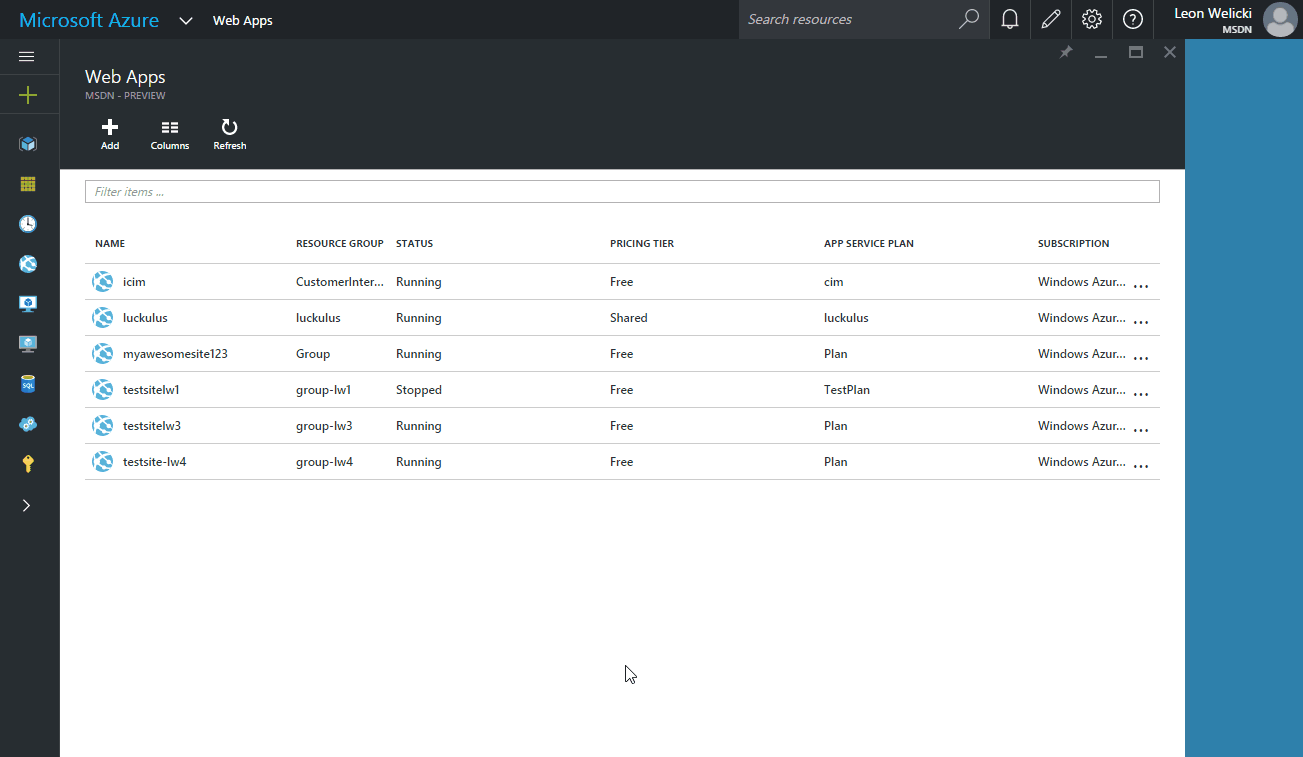Refresh the web apps list
Viewport: 1303px width, 757px height.
pos(229,134)
